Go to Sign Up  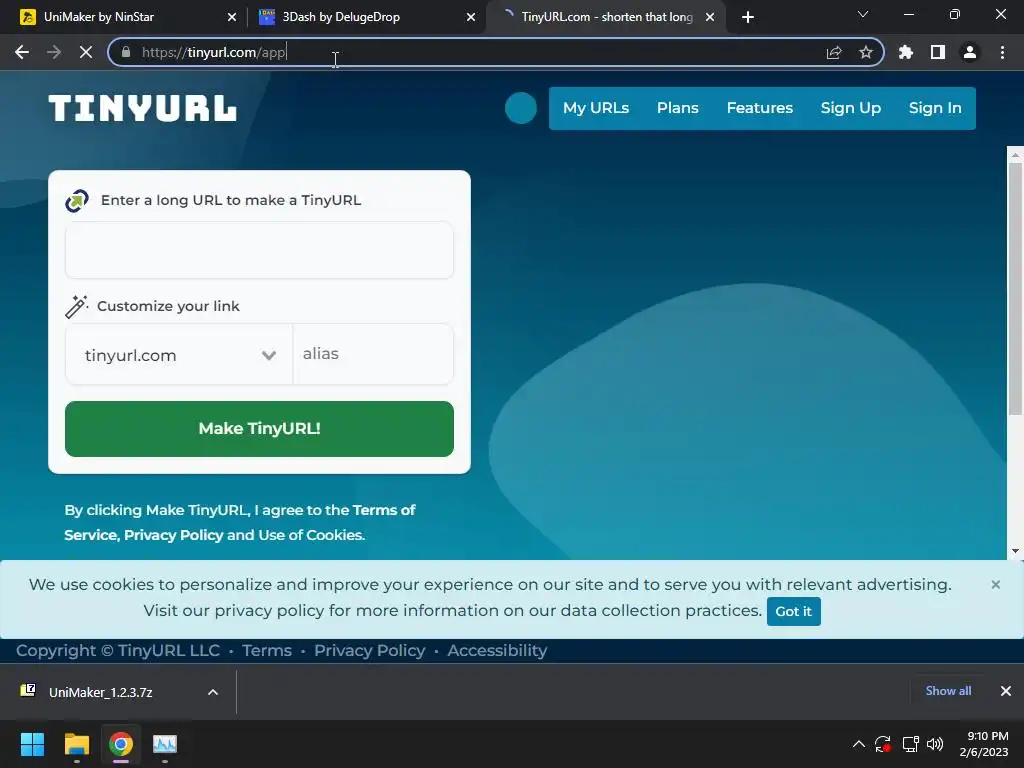pos(850,108)
